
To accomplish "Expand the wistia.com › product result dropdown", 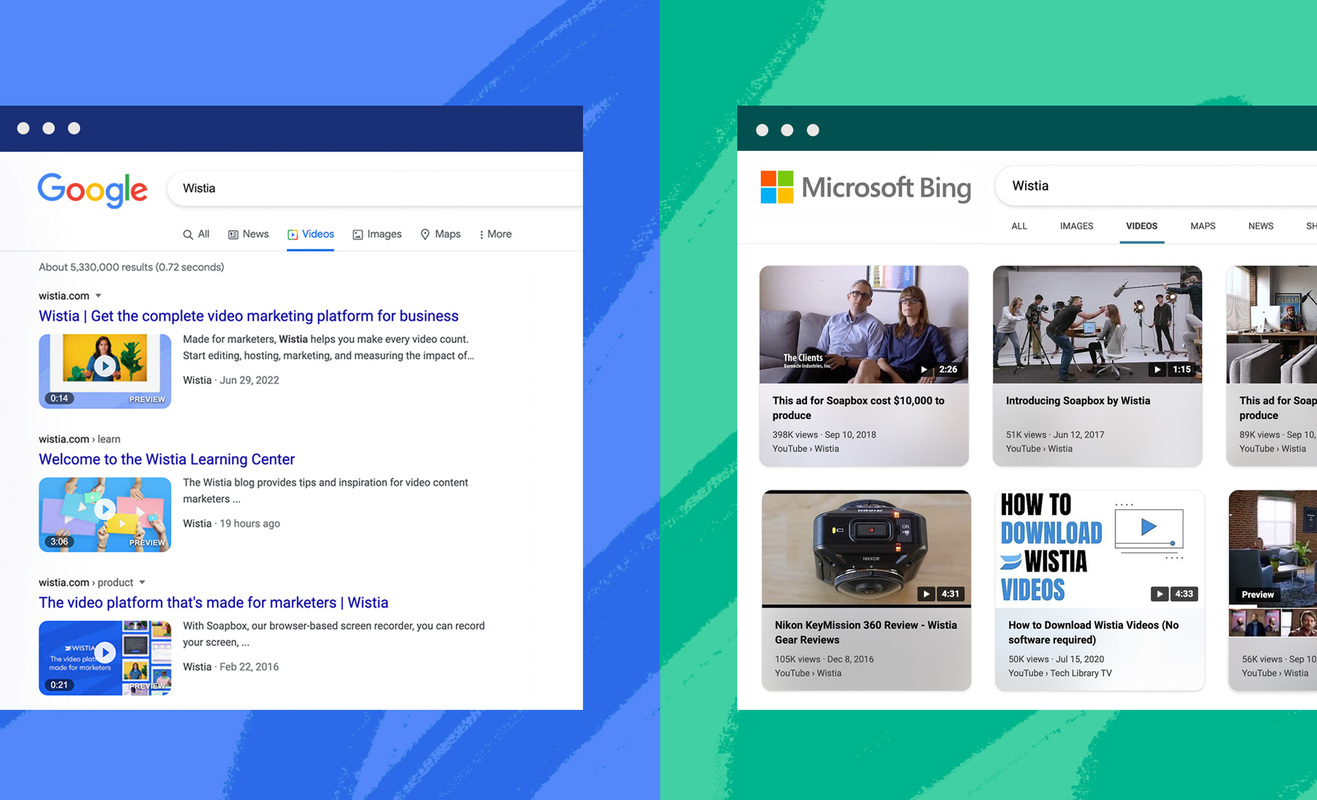I will (x=141, y=582).
